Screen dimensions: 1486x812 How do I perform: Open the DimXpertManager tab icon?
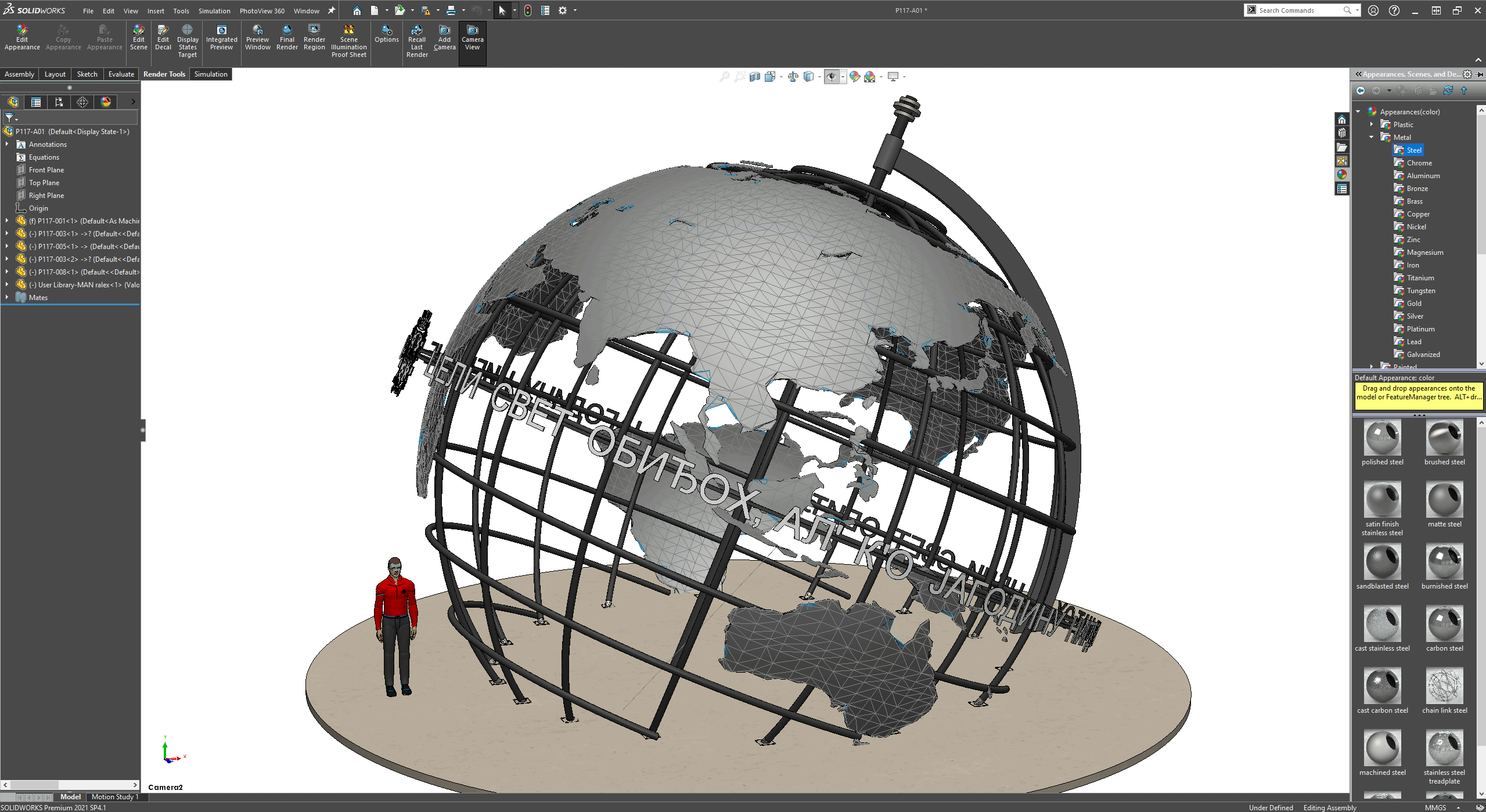pos(82,102)
